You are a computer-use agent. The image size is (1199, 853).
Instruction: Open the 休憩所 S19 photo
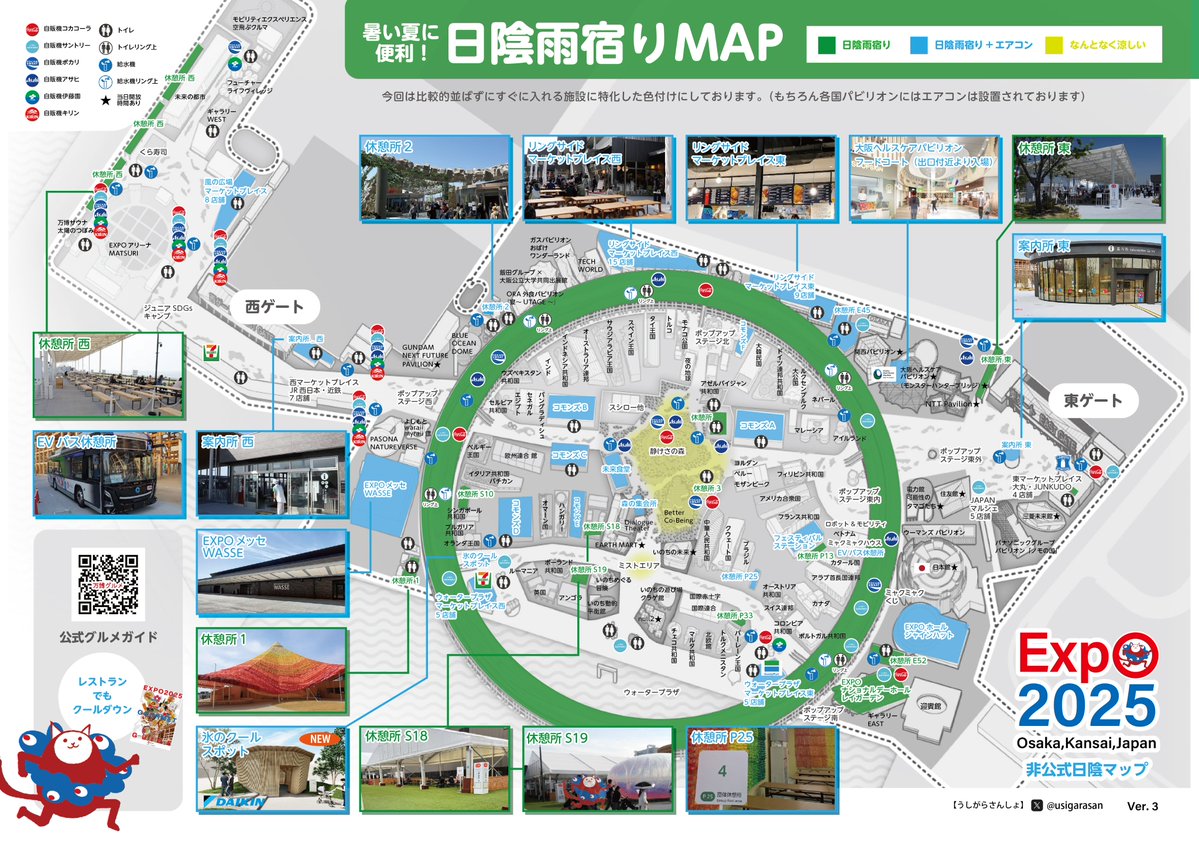(x=599, y=770)
